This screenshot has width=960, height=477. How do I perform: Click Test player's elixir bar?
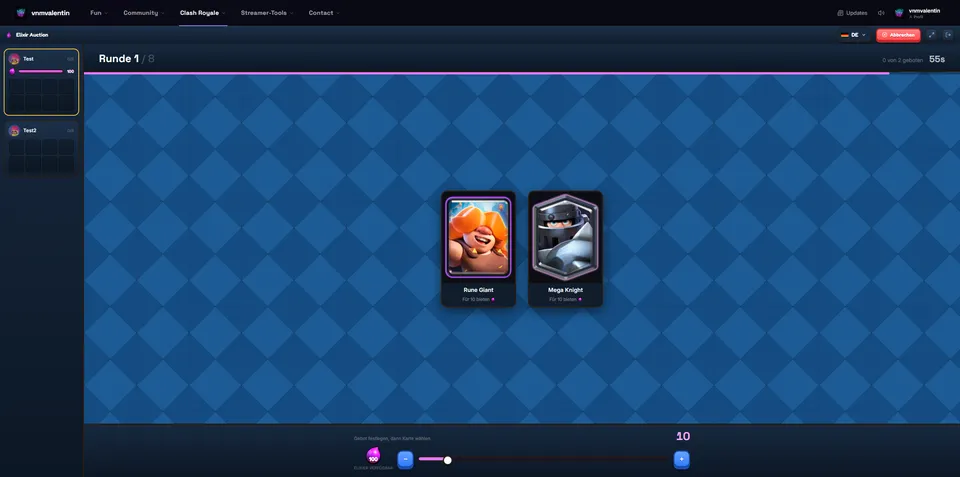click(x=40, y=72)
